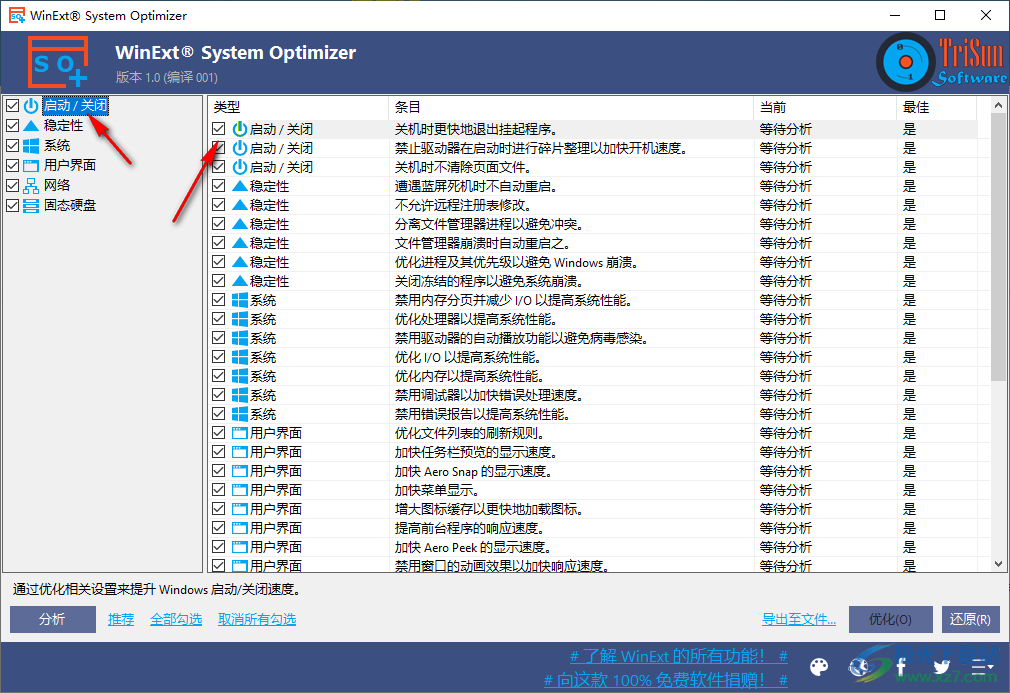Click the Facebook icon in footer
Image resolution: width=1010 pixels, height=693 pixels.
point(900,666)
